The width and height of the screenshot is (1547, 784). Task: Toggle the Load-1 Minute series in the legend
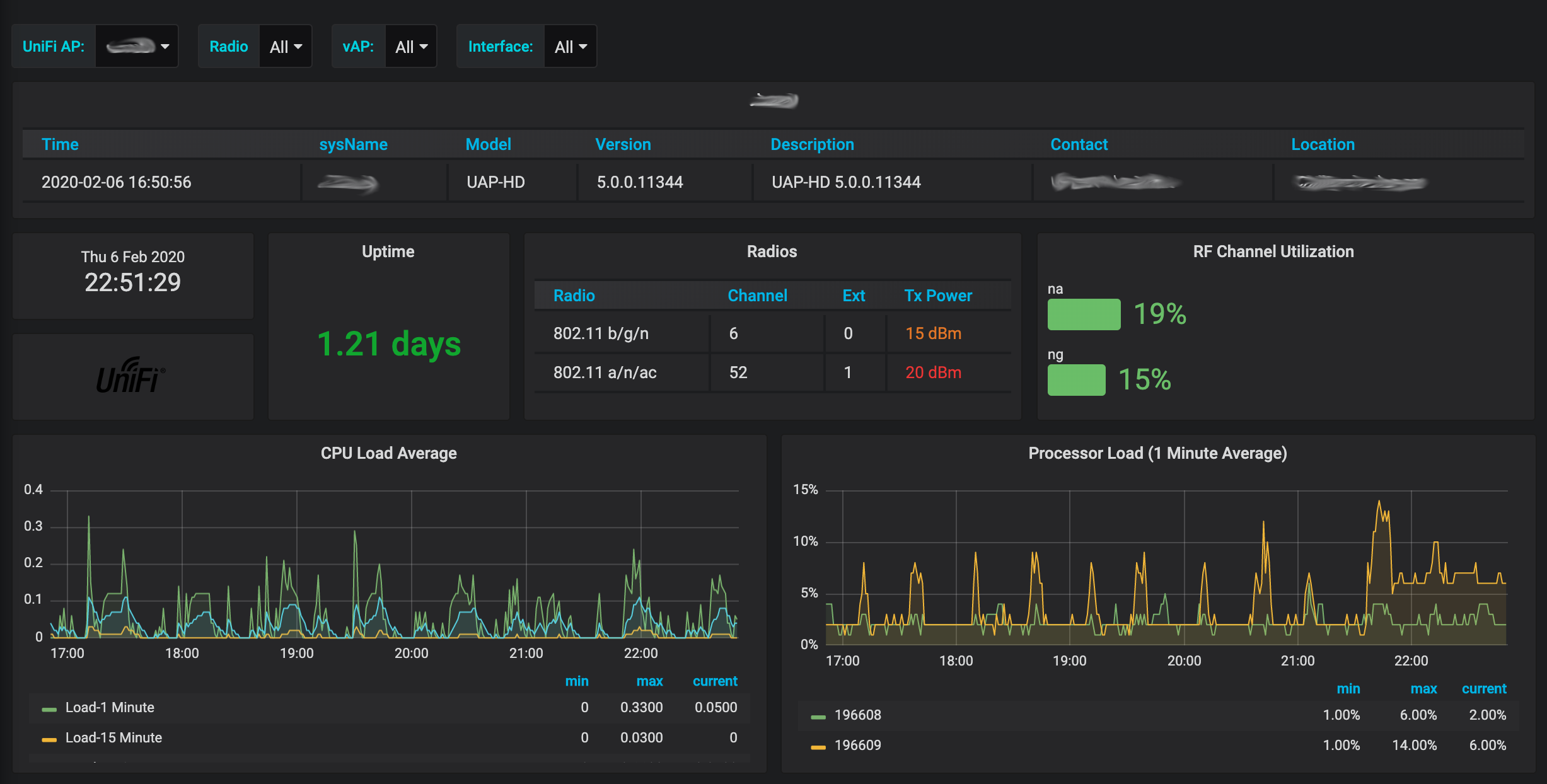pyautogui.click(x=110, y=708)
